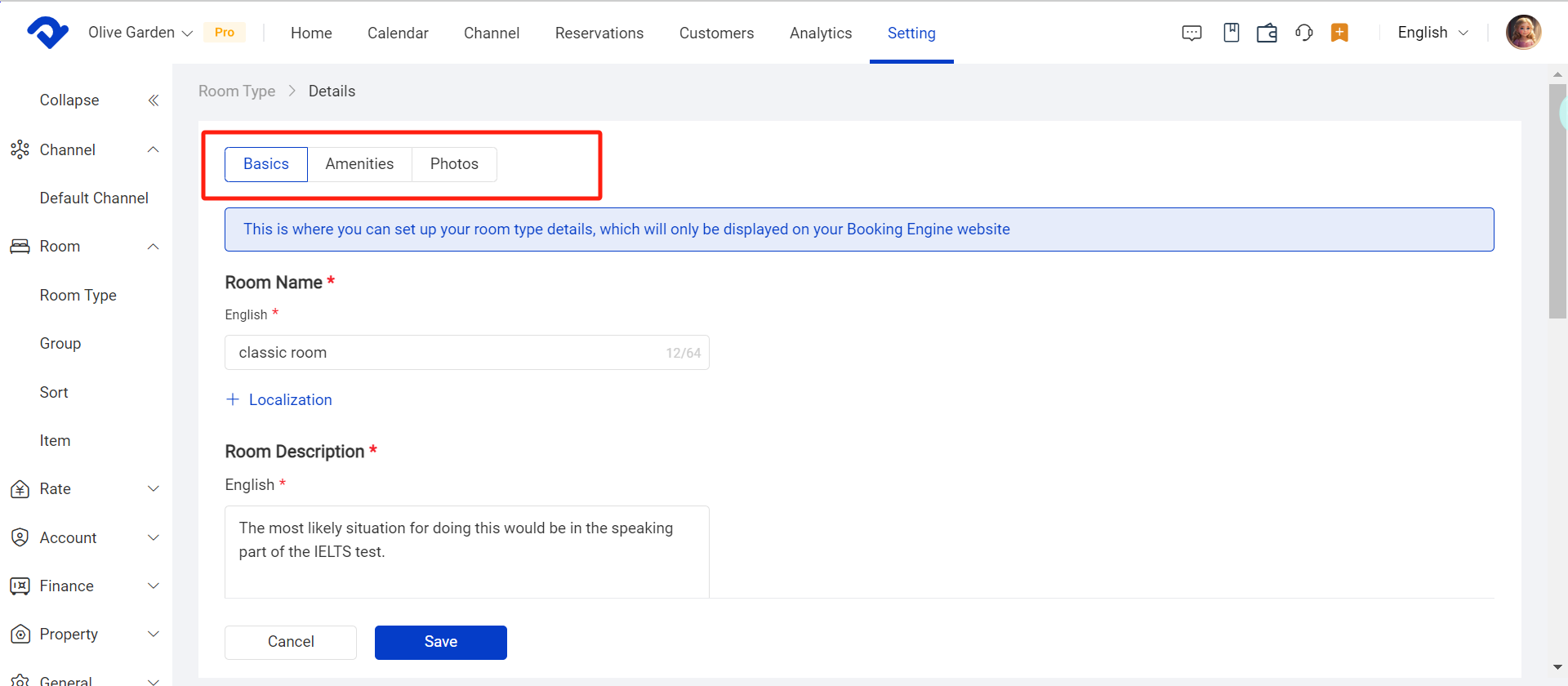Open the wallet icon in header

1267,33
